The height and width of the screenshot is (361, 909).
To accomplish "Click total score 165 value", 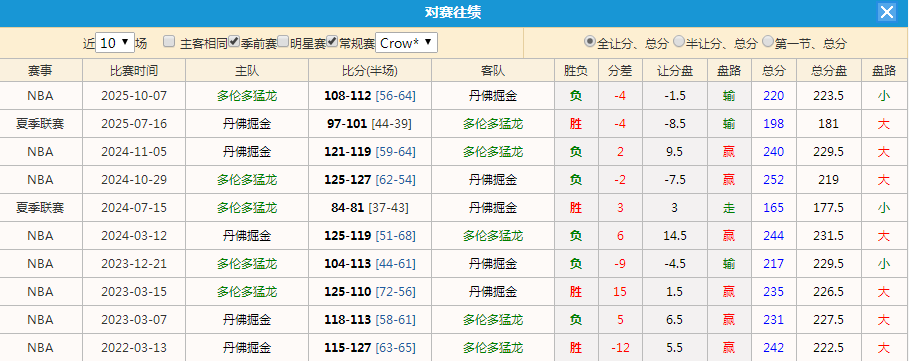I will point(773,207).
